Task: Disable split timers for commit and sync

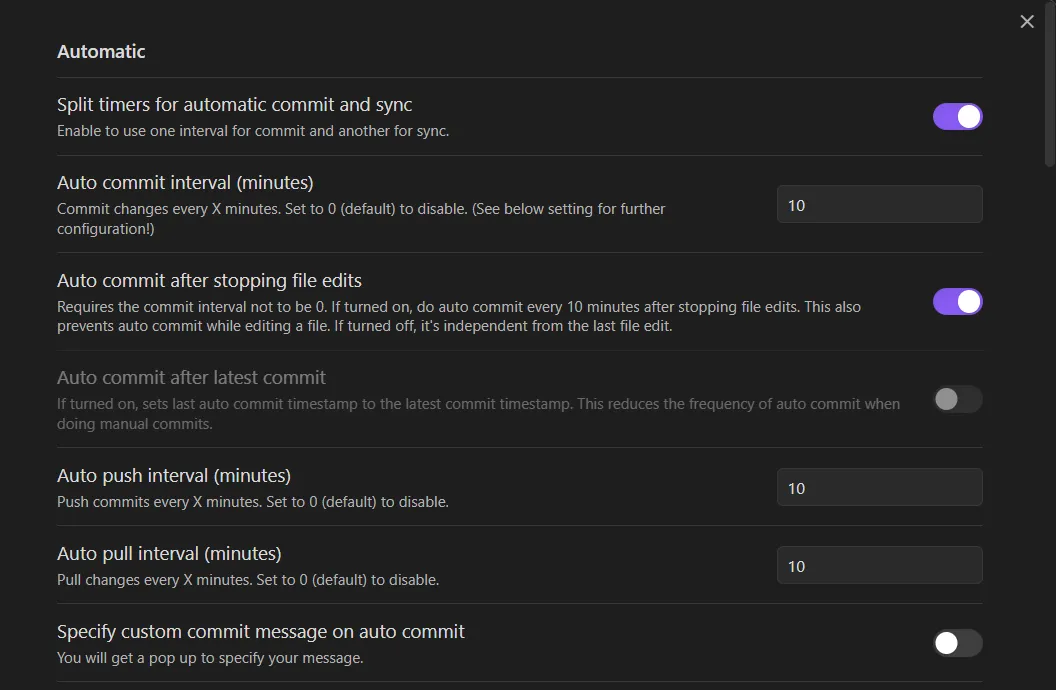Action: click(957, 117)
